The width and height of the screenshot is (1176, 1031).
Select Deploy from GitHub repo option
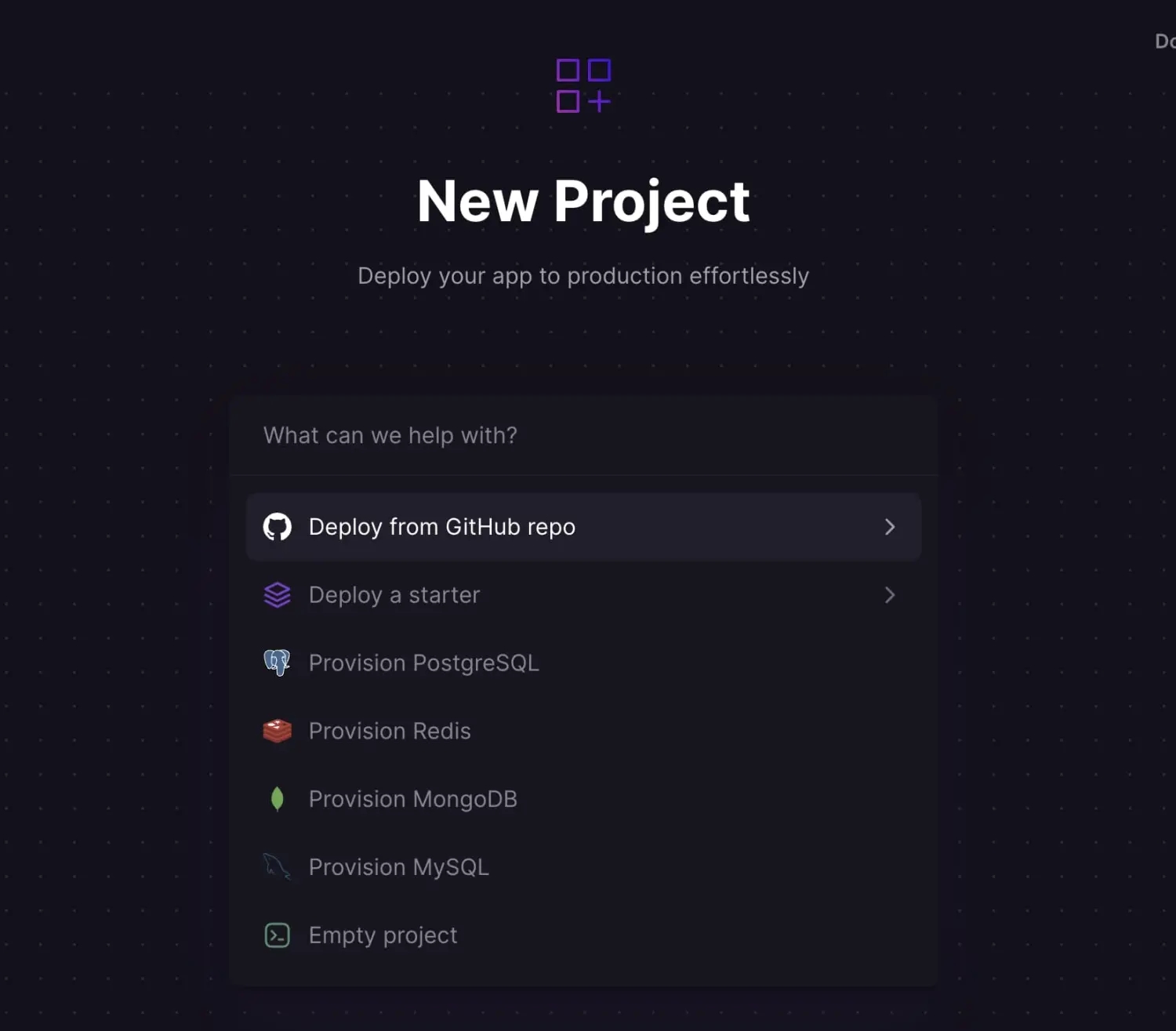point(583,527)
